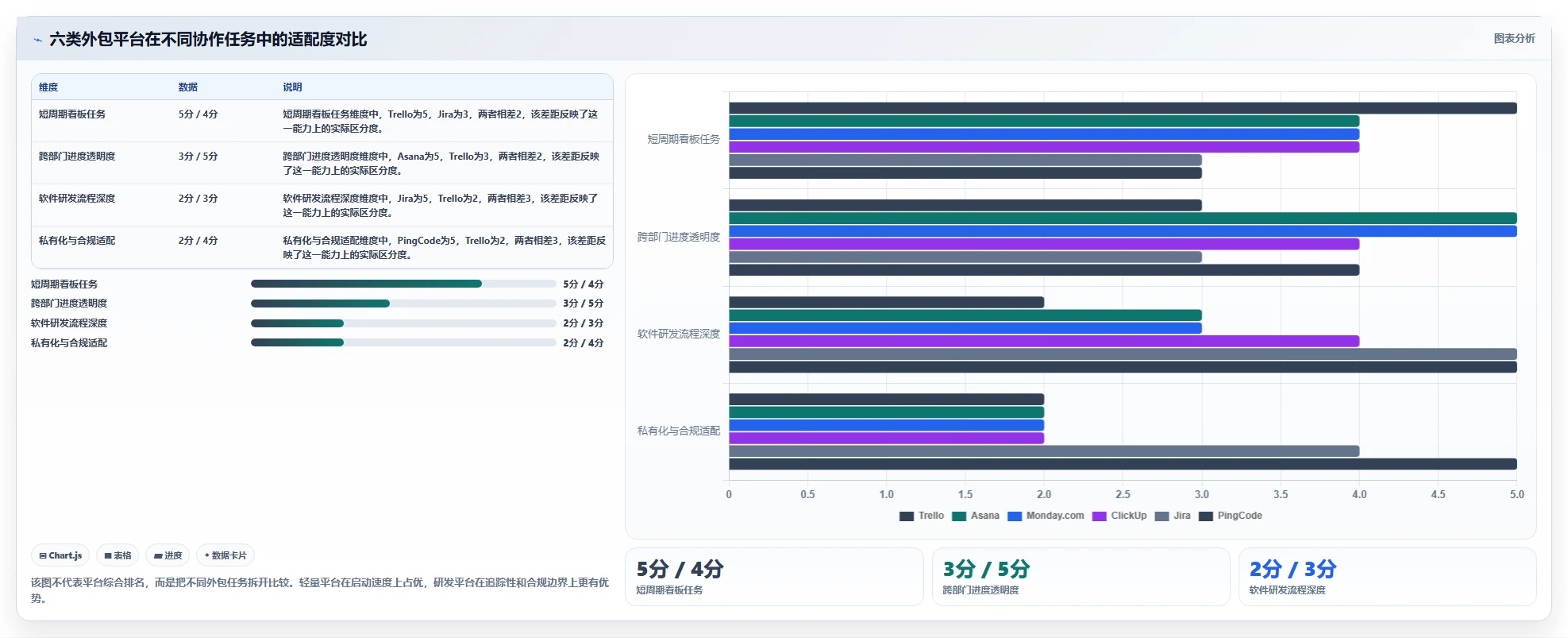Click the purple ClickUp bar in 短周期看板任务 group
The height and width of the screenshot is (638, 1568).
1044,147
